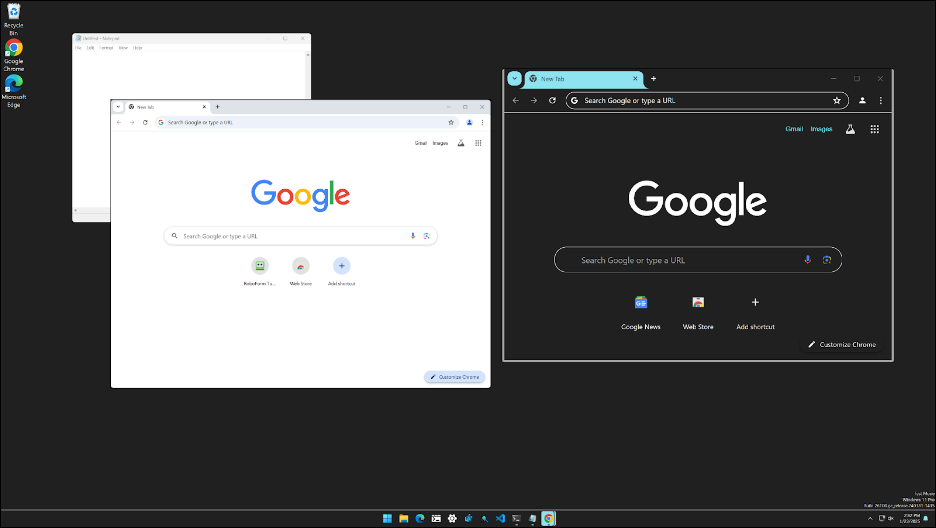Open Search Labs flask in light Chrome
The image size is (936, 528).
[x=461, y=143]
